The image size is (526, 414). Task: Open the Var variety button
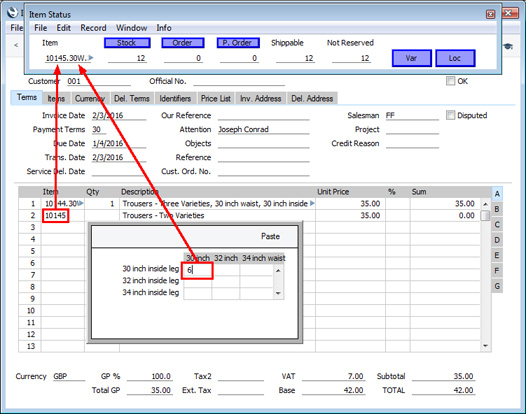pos(412,58)
